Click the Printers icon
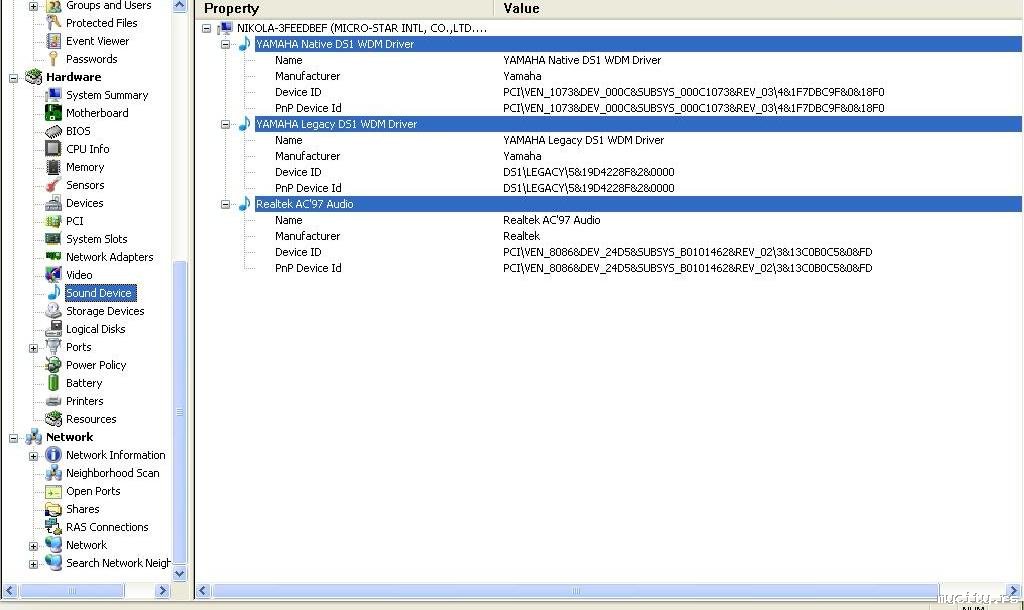This screenshot has height=610, width=1024. tap(54, 401)
